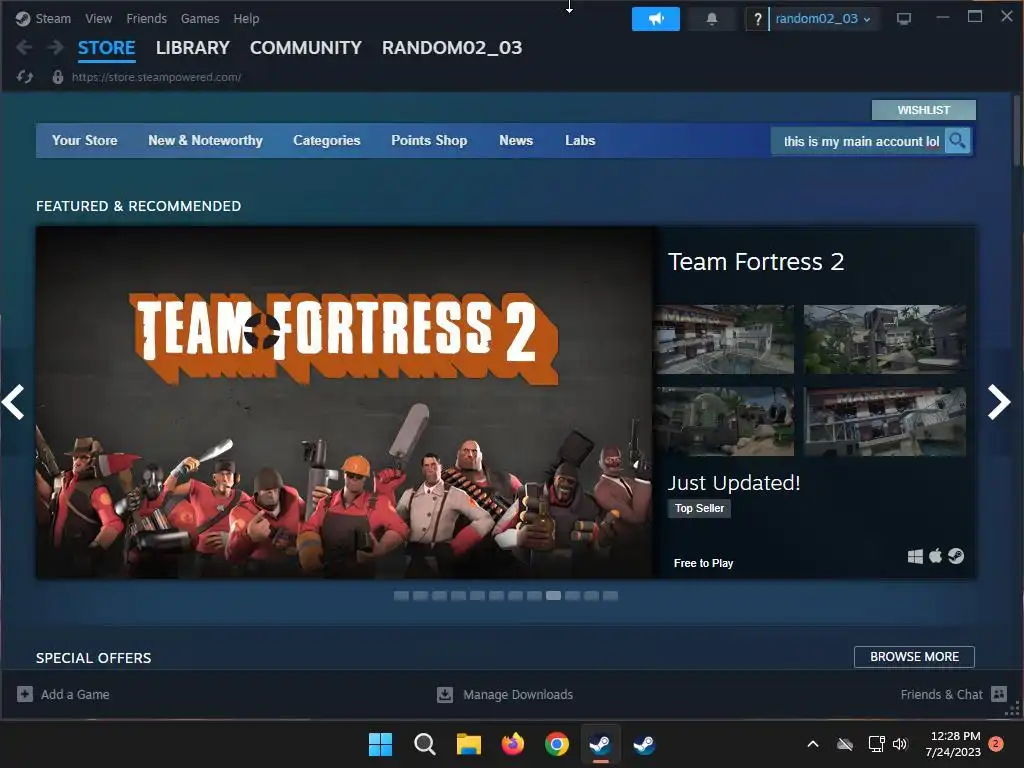Image resolution: width=1024 pixels, height=768 pixels.
Task: Select the STORE tab
Action: pos(106,48)
